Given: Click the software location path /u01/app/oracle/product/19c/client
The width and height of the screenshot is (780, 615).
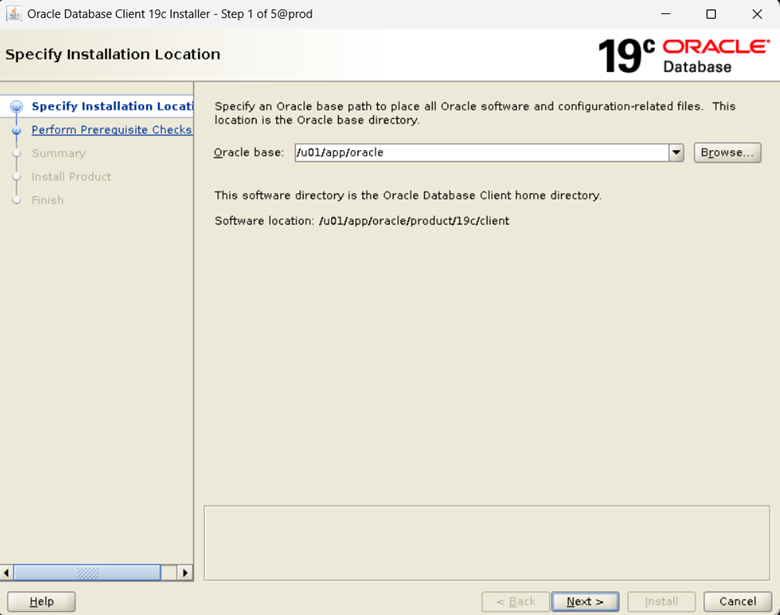Looking at the screenshot, I should coord(414,221).
